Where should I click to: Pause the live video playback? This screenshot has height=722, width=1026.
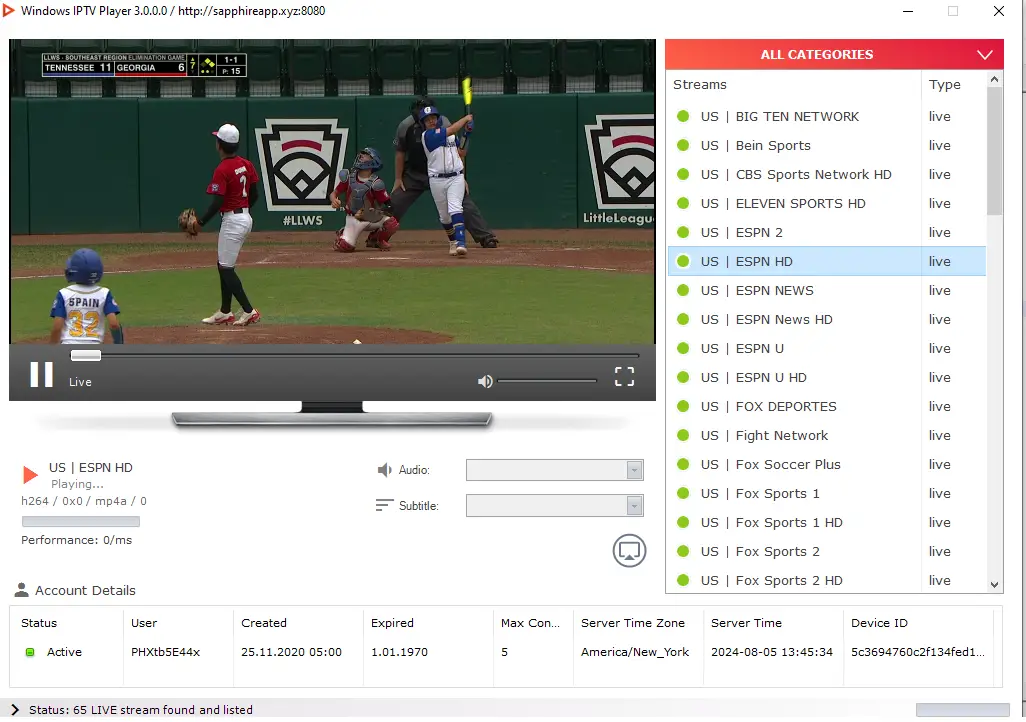pos(41,374)
